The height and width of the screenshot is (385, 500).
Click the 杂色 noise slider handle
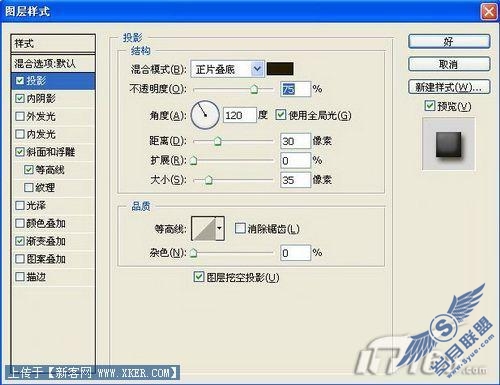193,253
